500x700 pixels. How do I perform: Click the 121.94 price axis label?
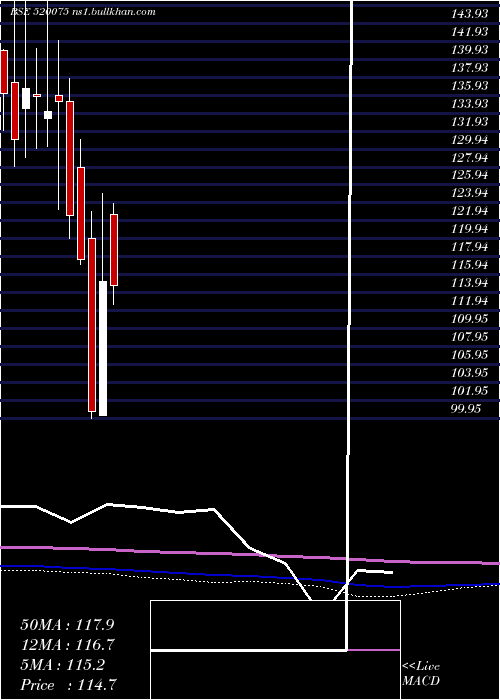(x=470, y=211)
